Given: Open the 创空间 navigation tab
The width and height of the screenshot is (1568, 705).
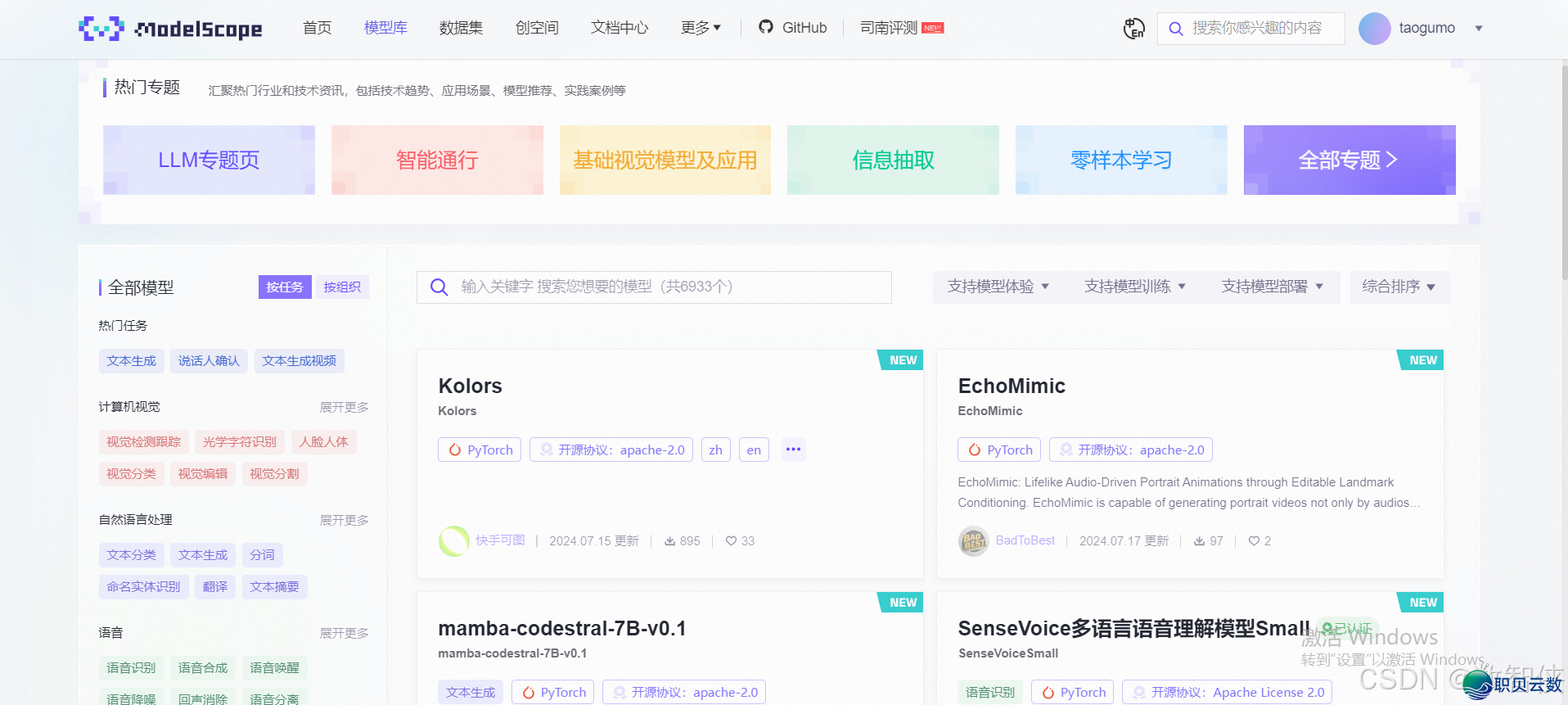Looking at the screenshot, I should coord(537,28).
